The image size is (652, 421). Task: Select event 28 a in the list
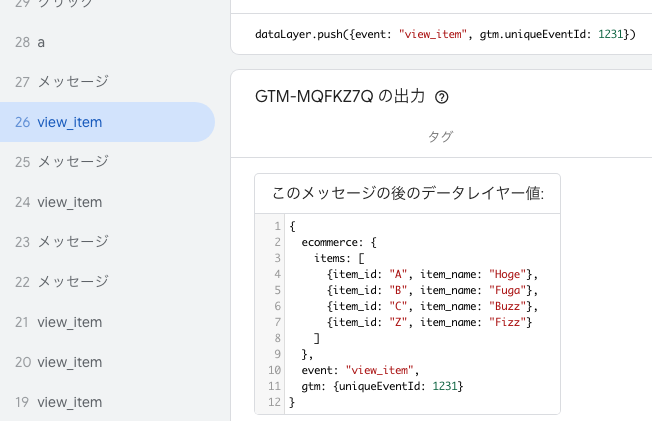tap(107, 42)
